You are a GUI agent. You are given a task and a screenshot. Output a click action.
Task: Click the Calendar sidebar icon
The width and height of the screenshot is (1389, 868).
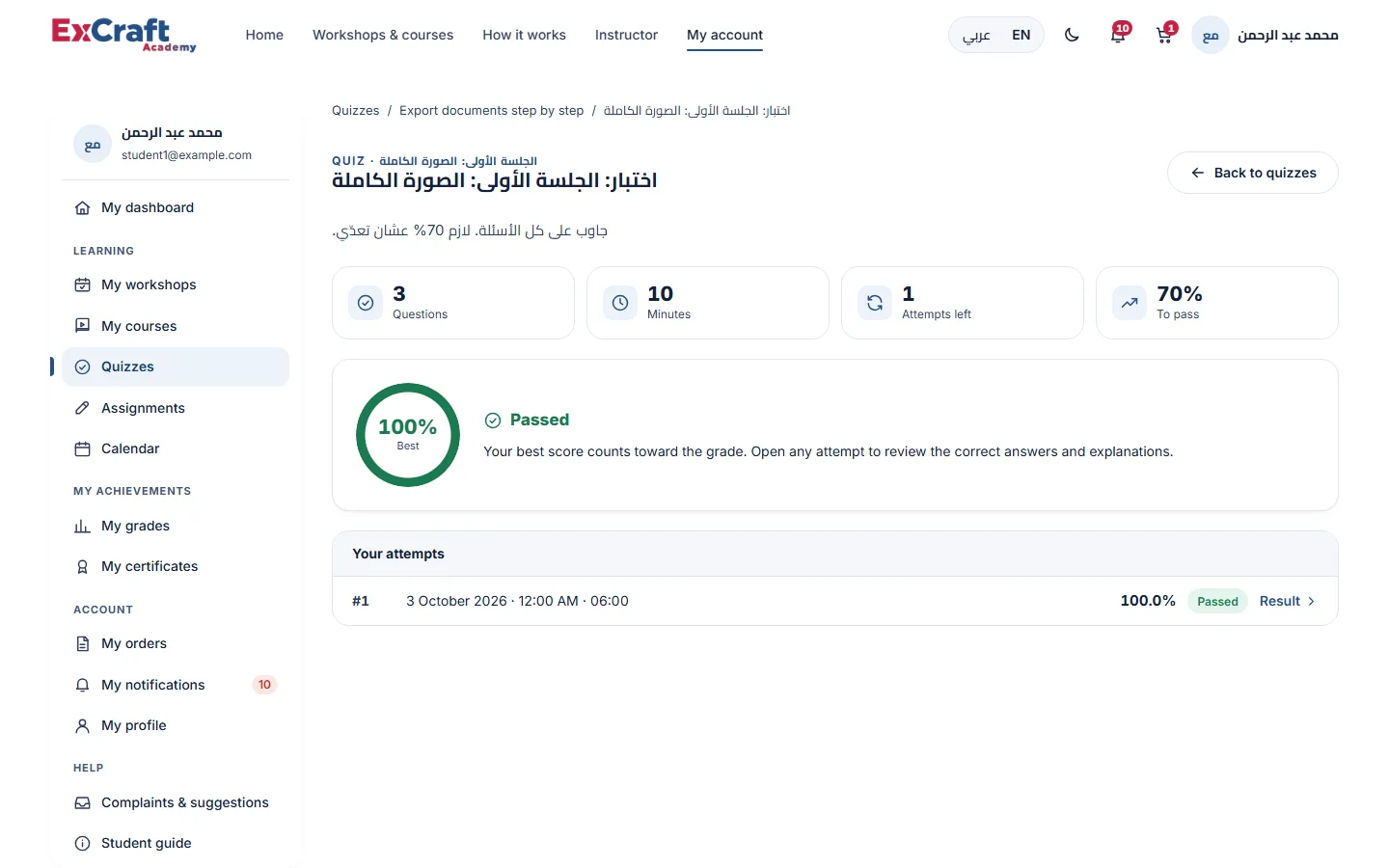[83, 448]
